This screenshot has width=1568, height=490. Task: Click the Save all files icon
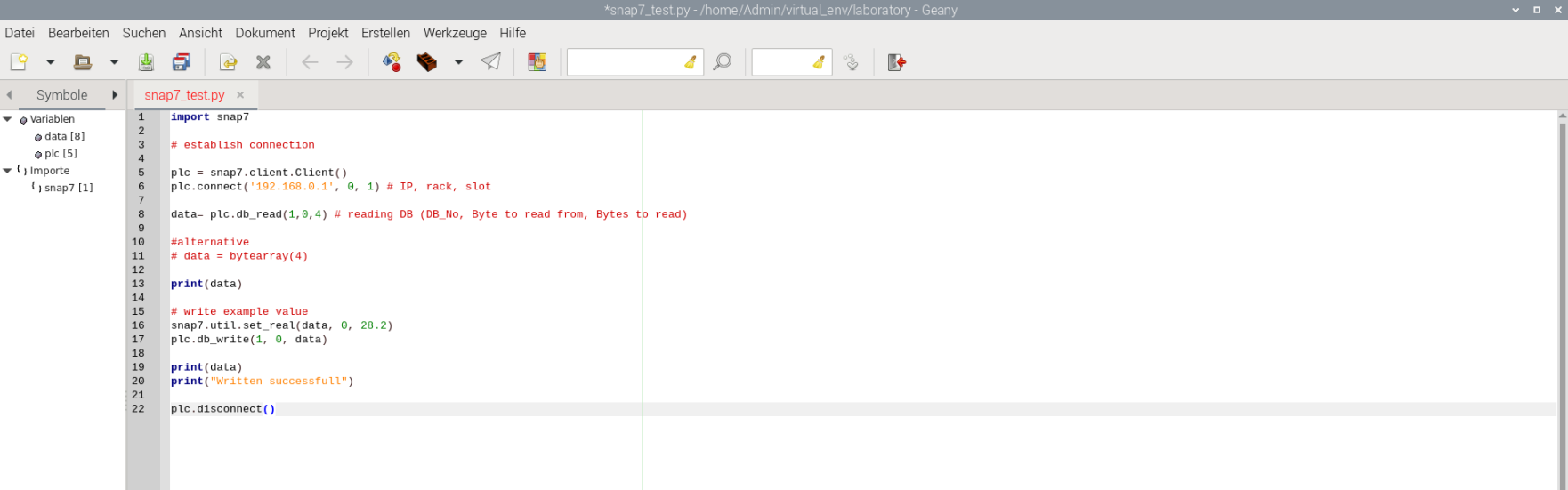pyautogui.click(x=182, y=62)
